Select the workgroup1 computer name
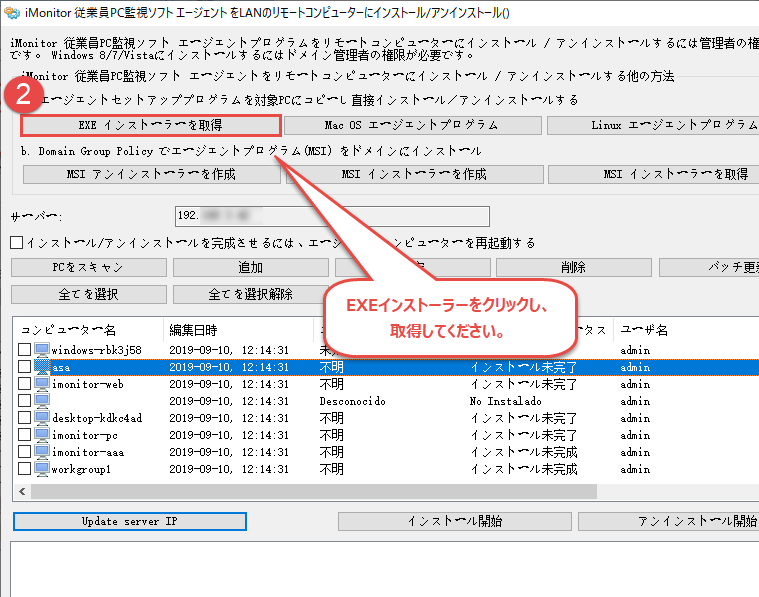This screenshot has height=597, width=759. (x=81, y=469)
